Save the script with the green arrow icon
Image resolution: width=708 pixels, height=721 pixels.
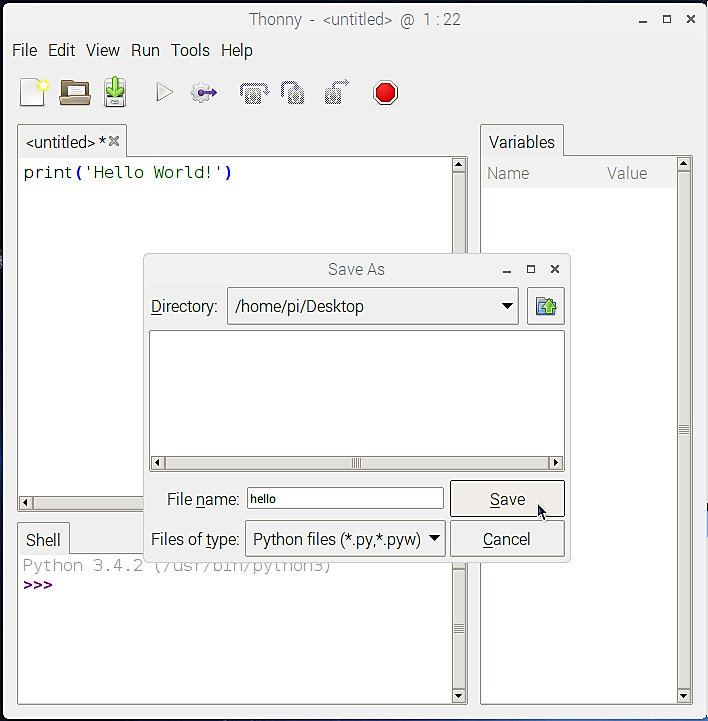pos(115,92)
